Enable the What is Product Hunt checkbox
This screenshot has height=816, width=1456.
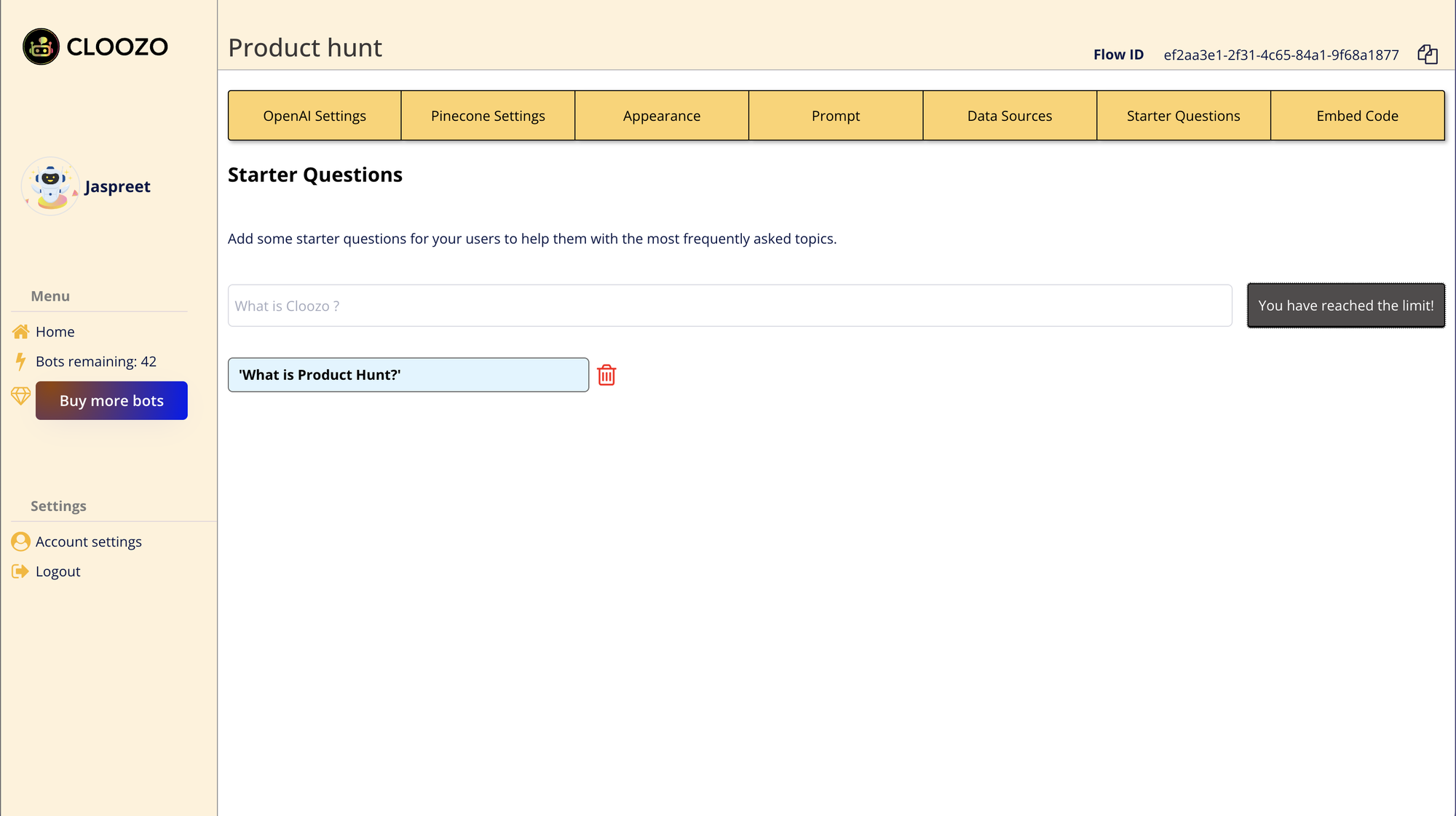408,374
